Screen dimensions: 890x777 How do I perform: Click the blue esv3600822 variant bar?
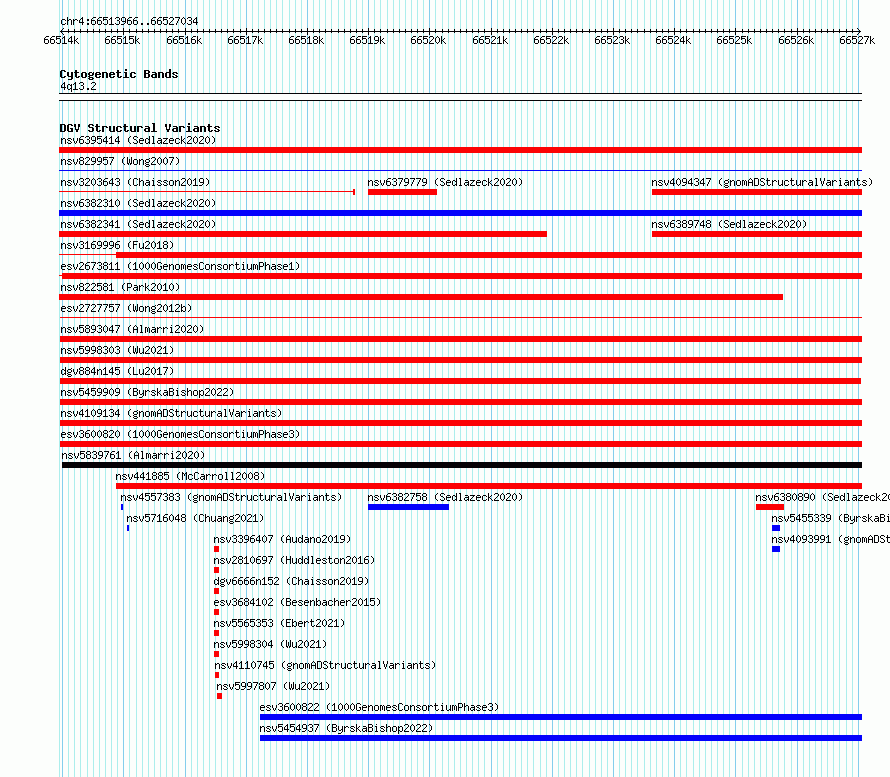(561, 717)
